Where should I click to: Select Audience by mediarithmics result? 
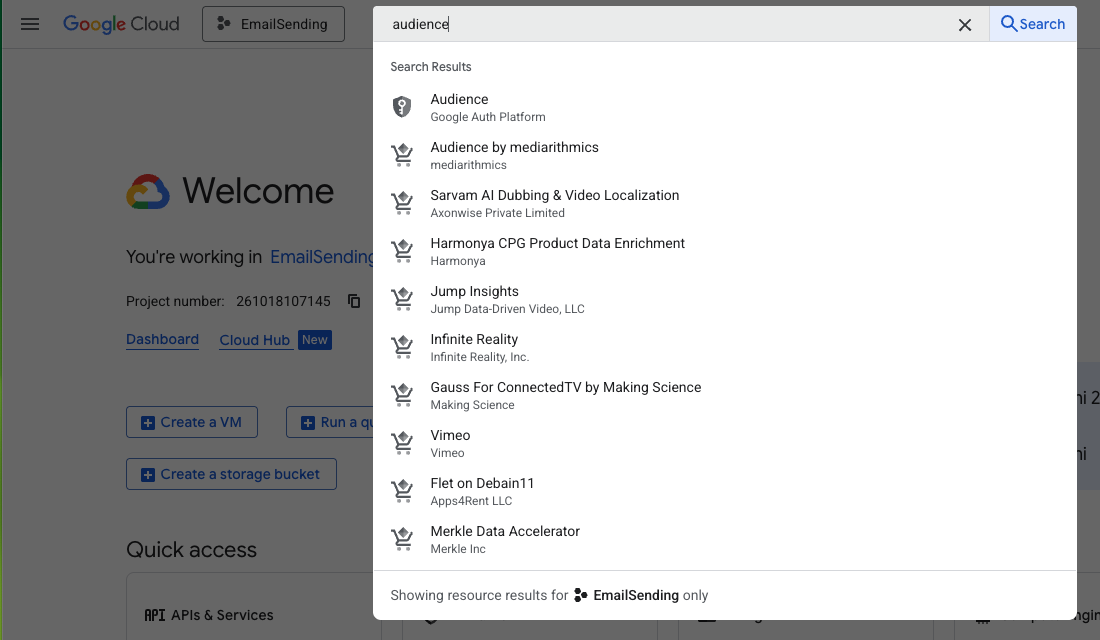click(514, 155)
